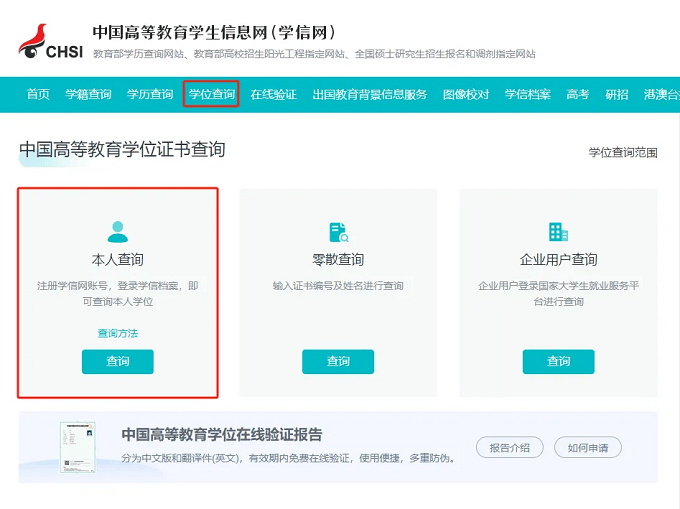The width and height of the screenshot is (680, 509).
Task: Open 在线验证 navigation item
Action: [x=274, y=94]
